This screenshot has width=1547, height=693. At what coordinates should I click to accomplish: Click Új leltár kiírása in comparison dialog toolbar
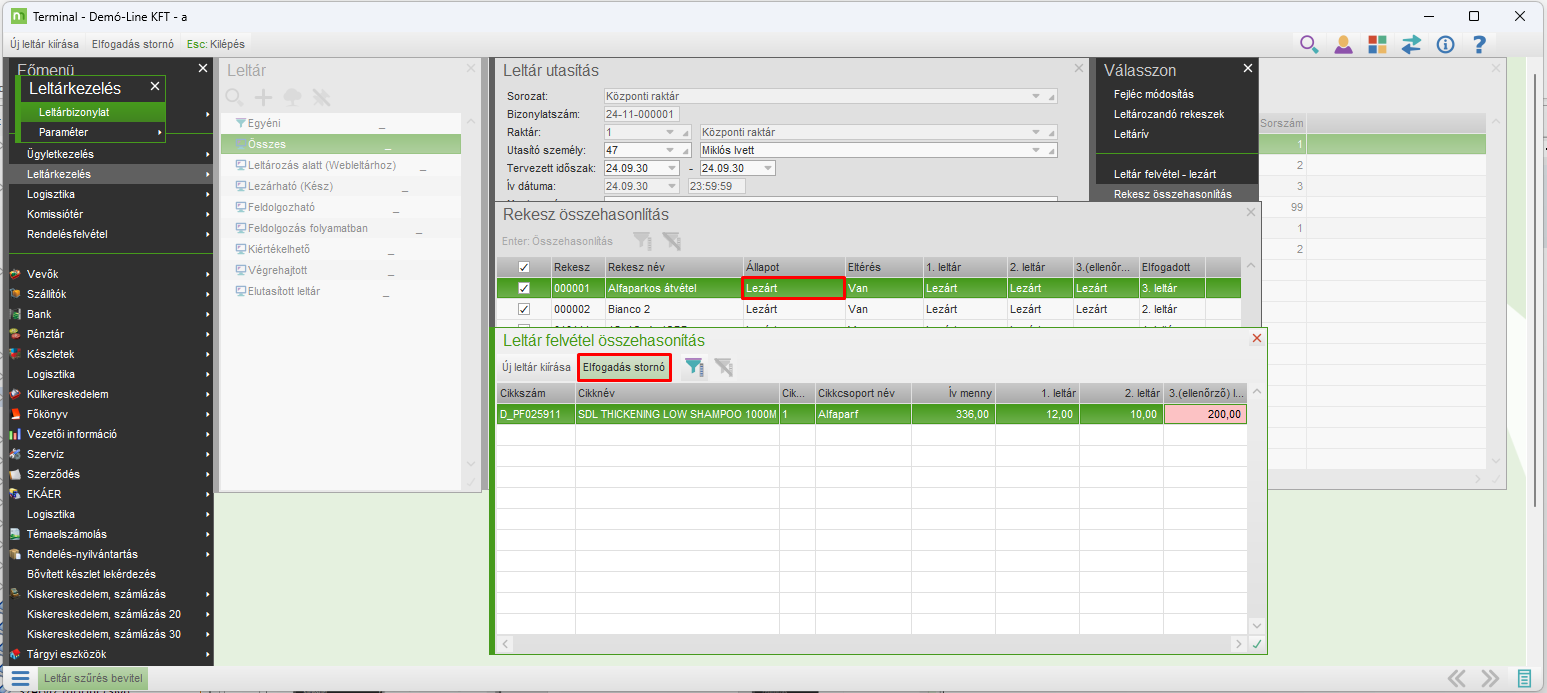tap(536, 367)
